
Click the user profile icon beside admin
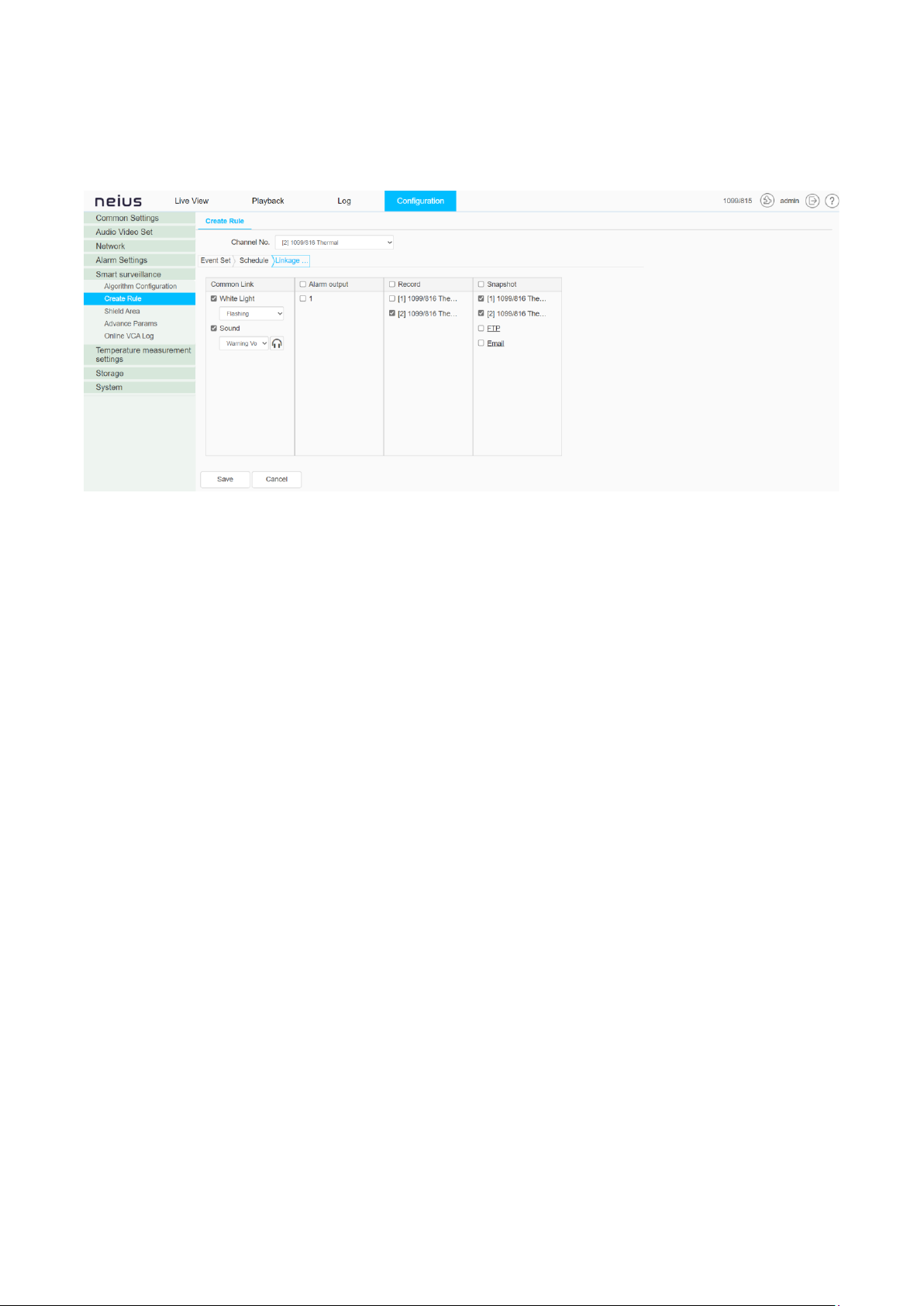[x=767, y=201]
